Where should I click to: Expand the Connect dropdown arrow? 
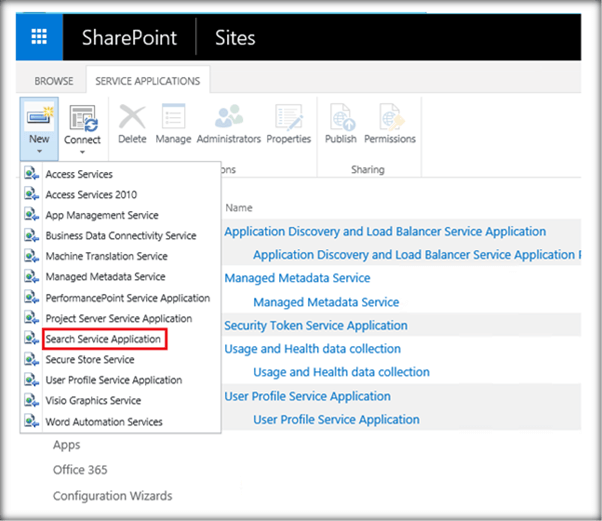point(82,153)
